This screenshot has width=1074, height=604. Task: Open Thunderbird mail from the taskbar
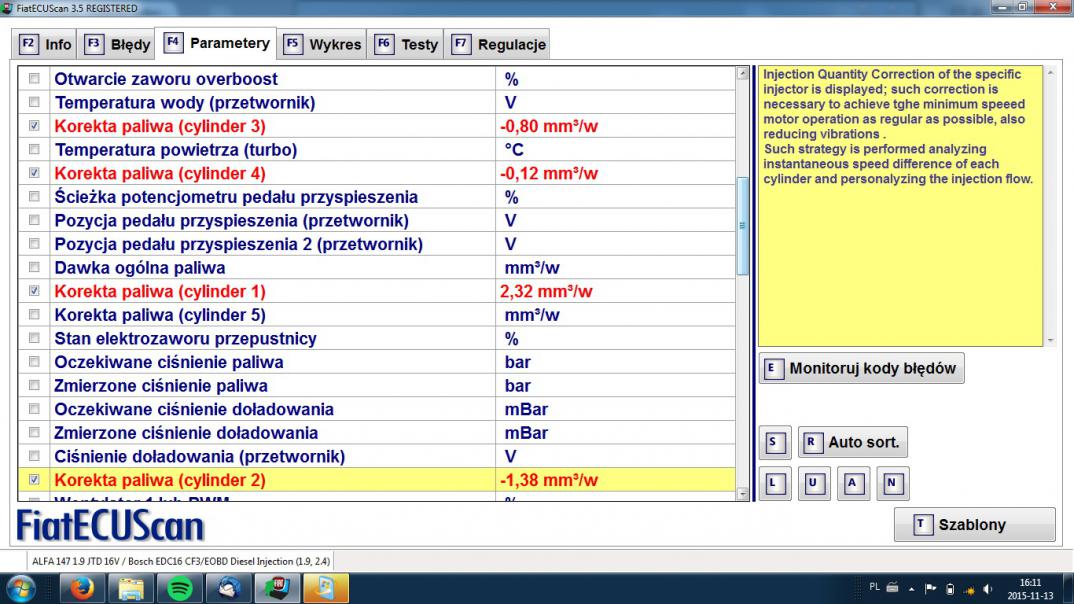click(230, 589)
